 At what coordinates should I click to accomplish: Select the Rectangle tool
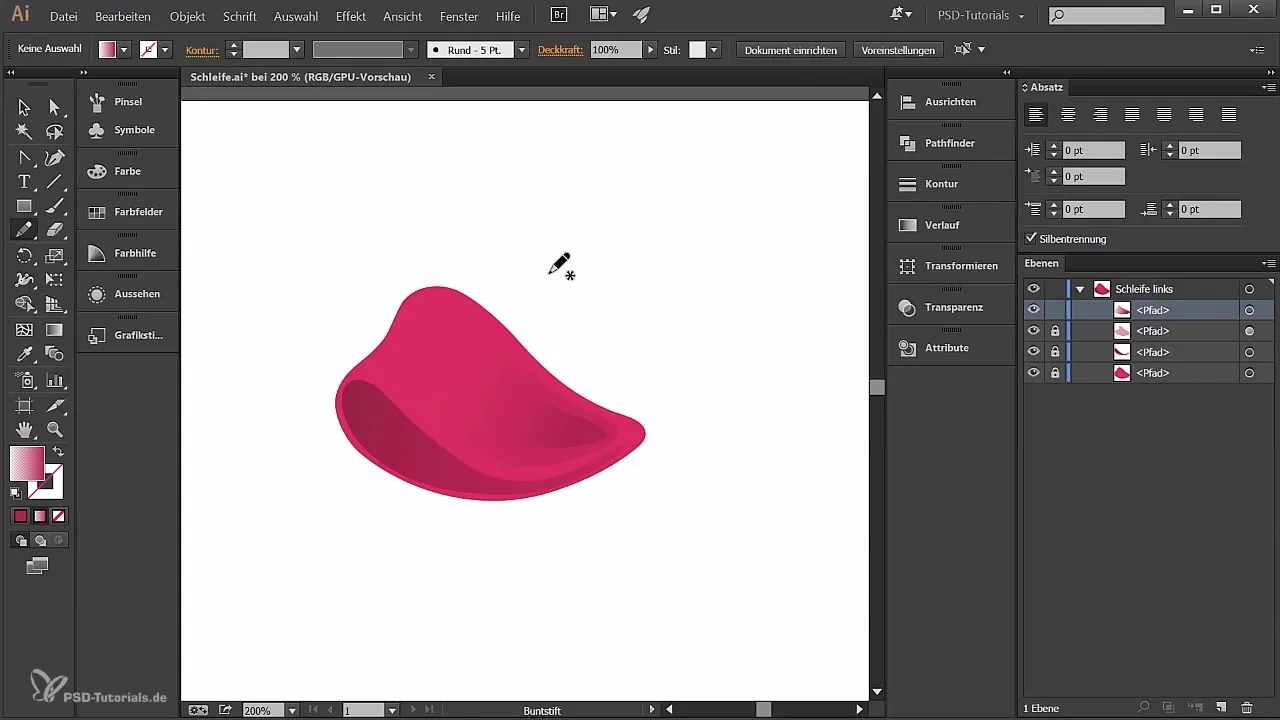[x=24, y=206]
